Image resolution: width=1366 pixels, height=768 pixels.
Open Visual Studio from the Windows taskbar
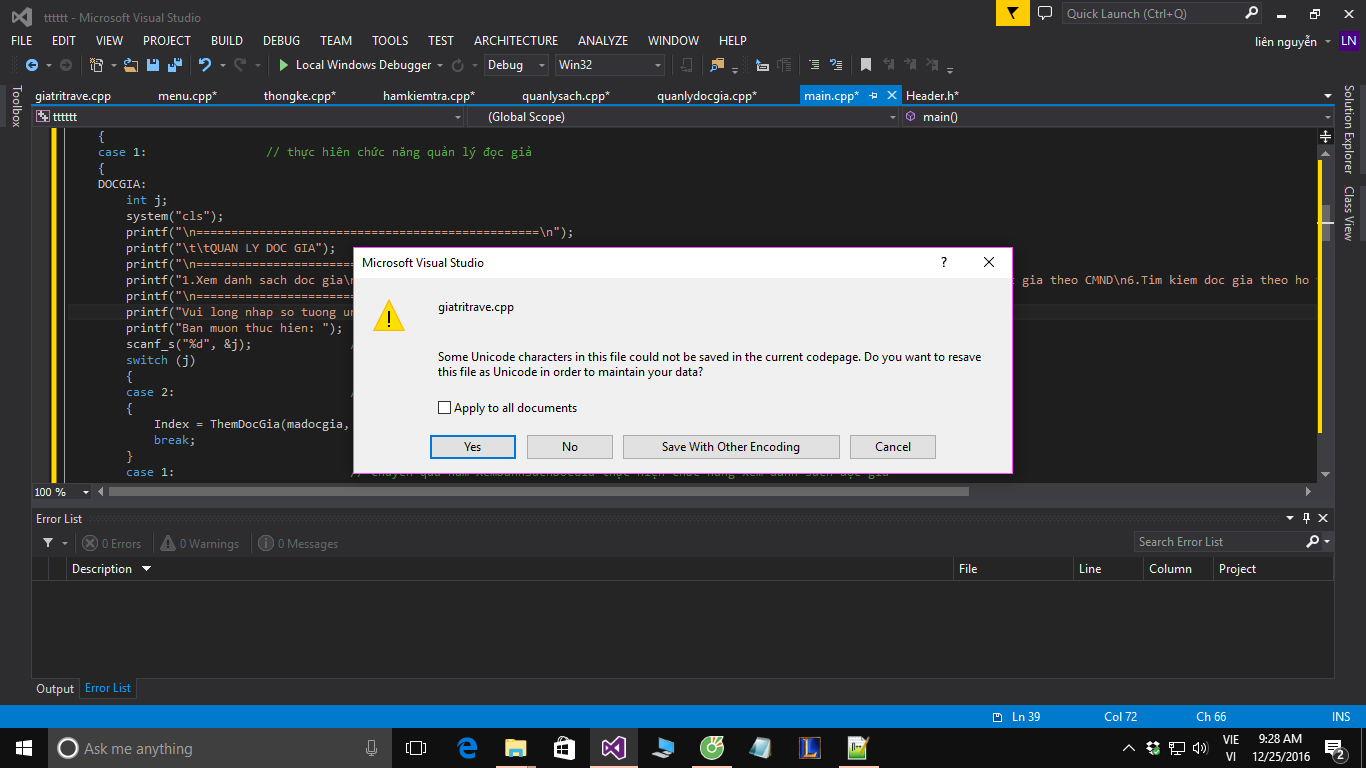click(x=613, y=748)
